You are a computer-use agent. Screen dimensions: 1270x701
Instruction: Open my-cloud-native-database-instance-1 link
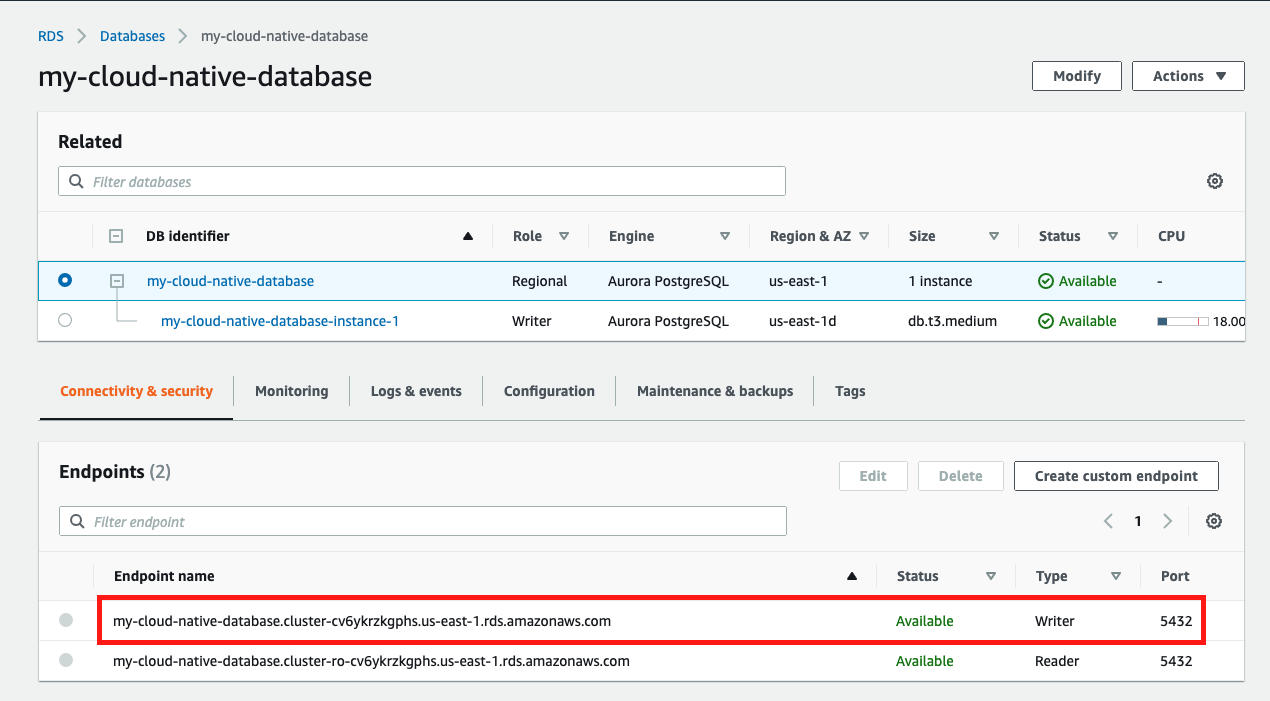tap(280, 321)
